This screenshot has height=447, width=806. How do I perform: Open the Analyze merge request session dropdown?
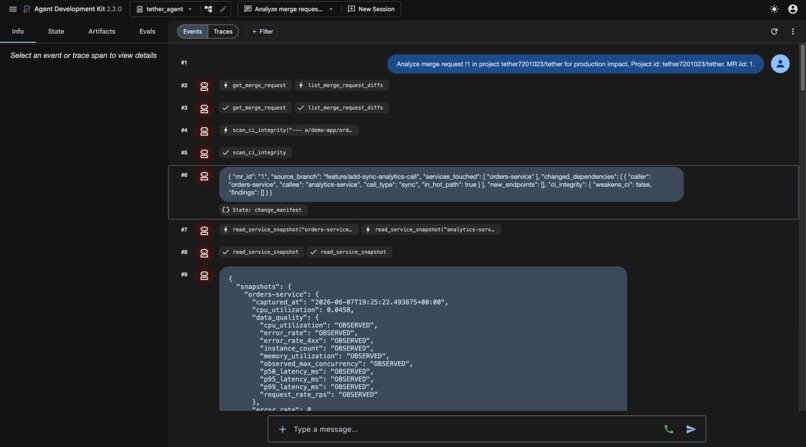click(288, 9)
